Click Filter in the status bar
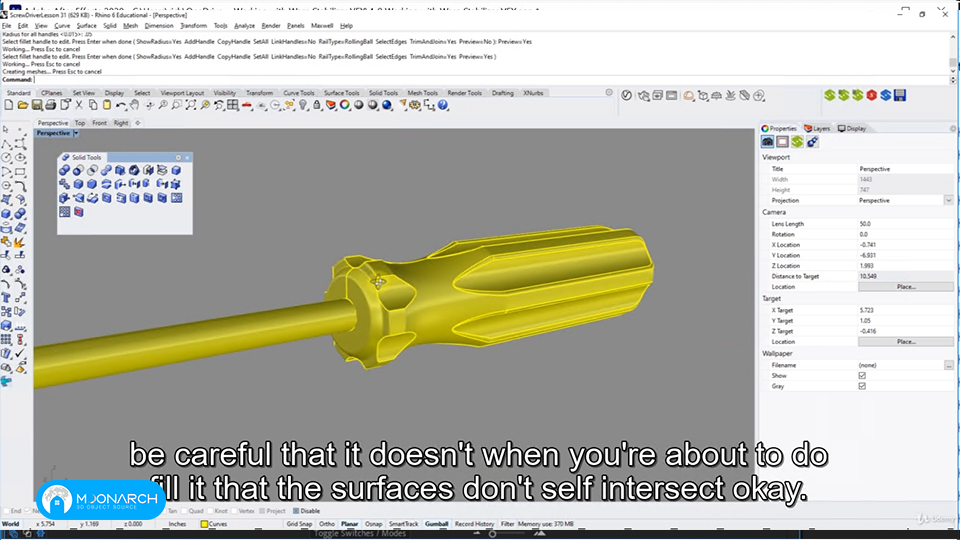This screenshot has height=540, width=960. point(508,524)
